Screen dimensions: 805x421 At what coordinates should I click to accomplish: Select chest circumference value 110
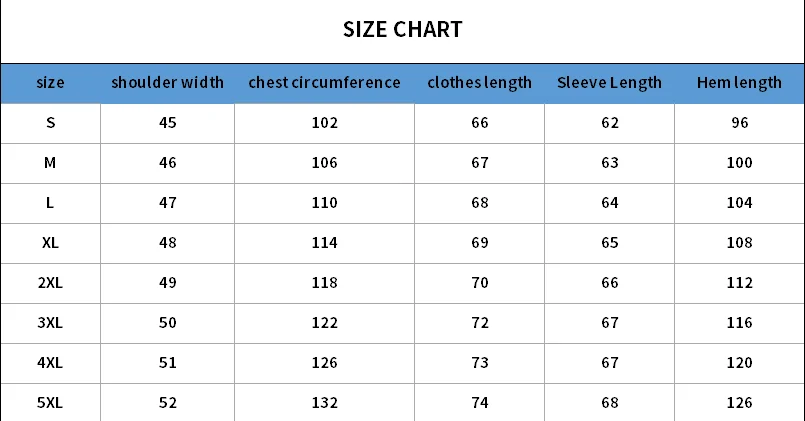(x=324, y=203)
